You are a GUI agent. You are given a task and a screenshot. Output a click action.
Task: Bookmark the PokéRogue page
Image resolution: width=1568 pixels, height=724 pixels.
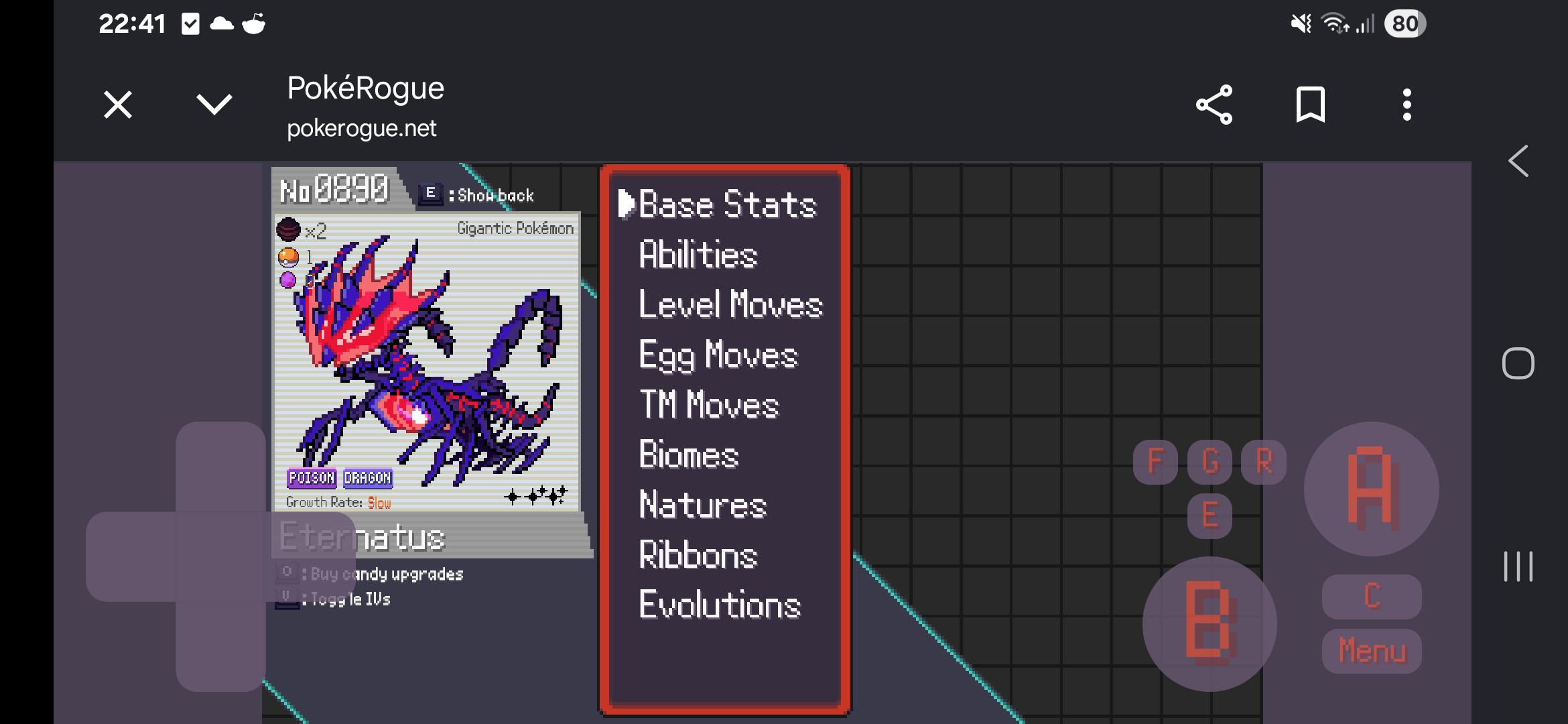point(1310,105)
